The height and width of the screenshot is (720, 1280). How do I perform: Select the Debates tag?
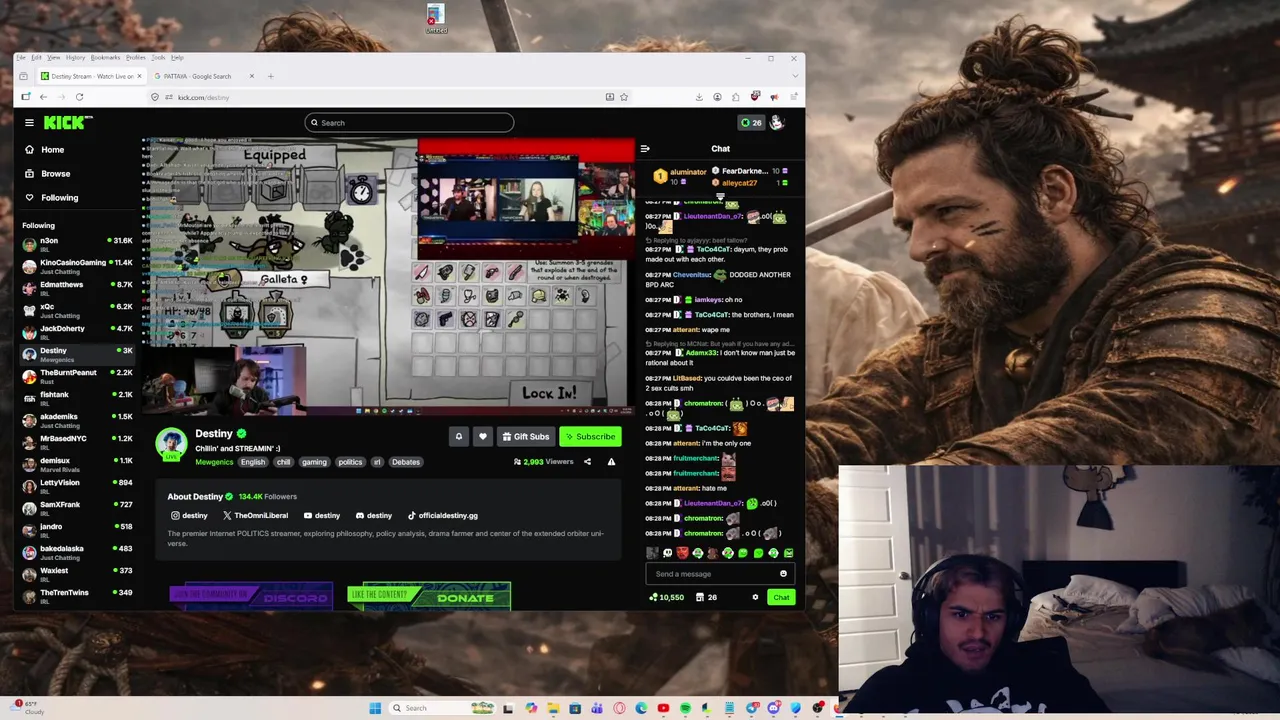point(406,462)
